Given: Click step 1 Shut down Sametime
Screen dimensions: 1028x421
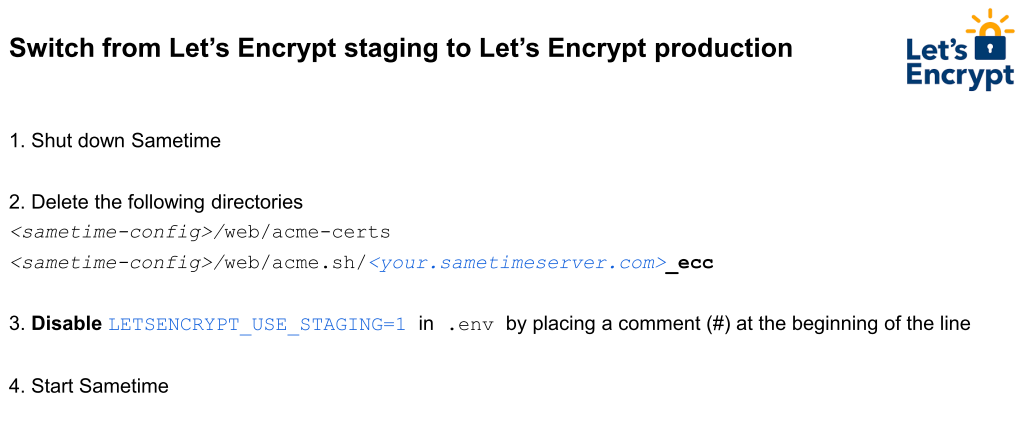Looking at the screenshot, I should (x=115, y=141).
